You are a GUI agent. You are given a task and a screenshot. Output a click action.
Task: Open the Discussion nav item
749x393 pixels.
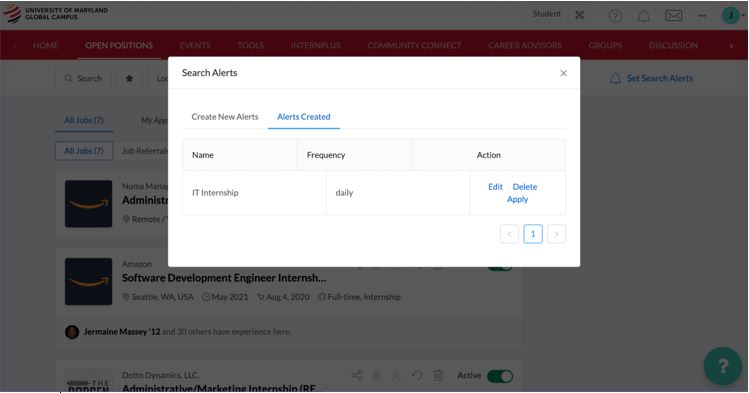click(673, 45)
